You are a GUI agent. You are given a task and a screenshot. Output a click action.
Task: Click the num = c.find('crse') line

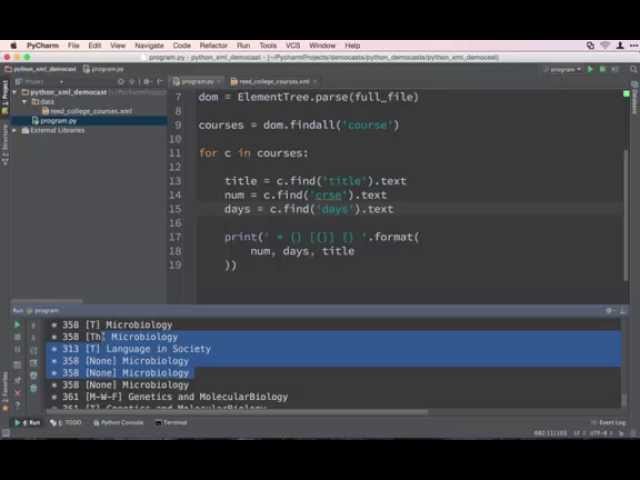pos(305,195)
